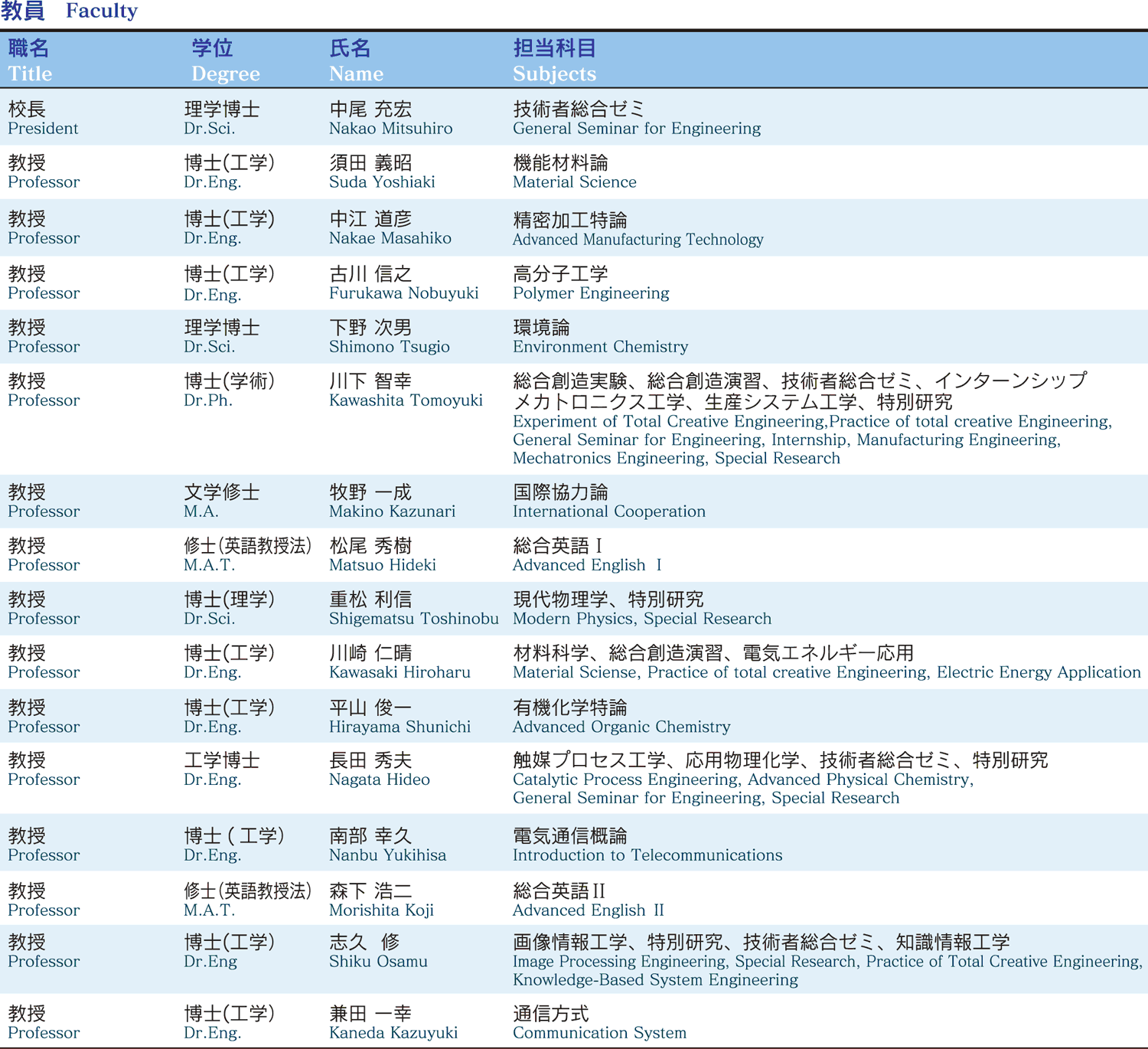Image resolution: width=1148 pixels, height=1049 pixels.
Task: Click the Japanese name '川下 智幸'
Action: [x=370, y=381]
